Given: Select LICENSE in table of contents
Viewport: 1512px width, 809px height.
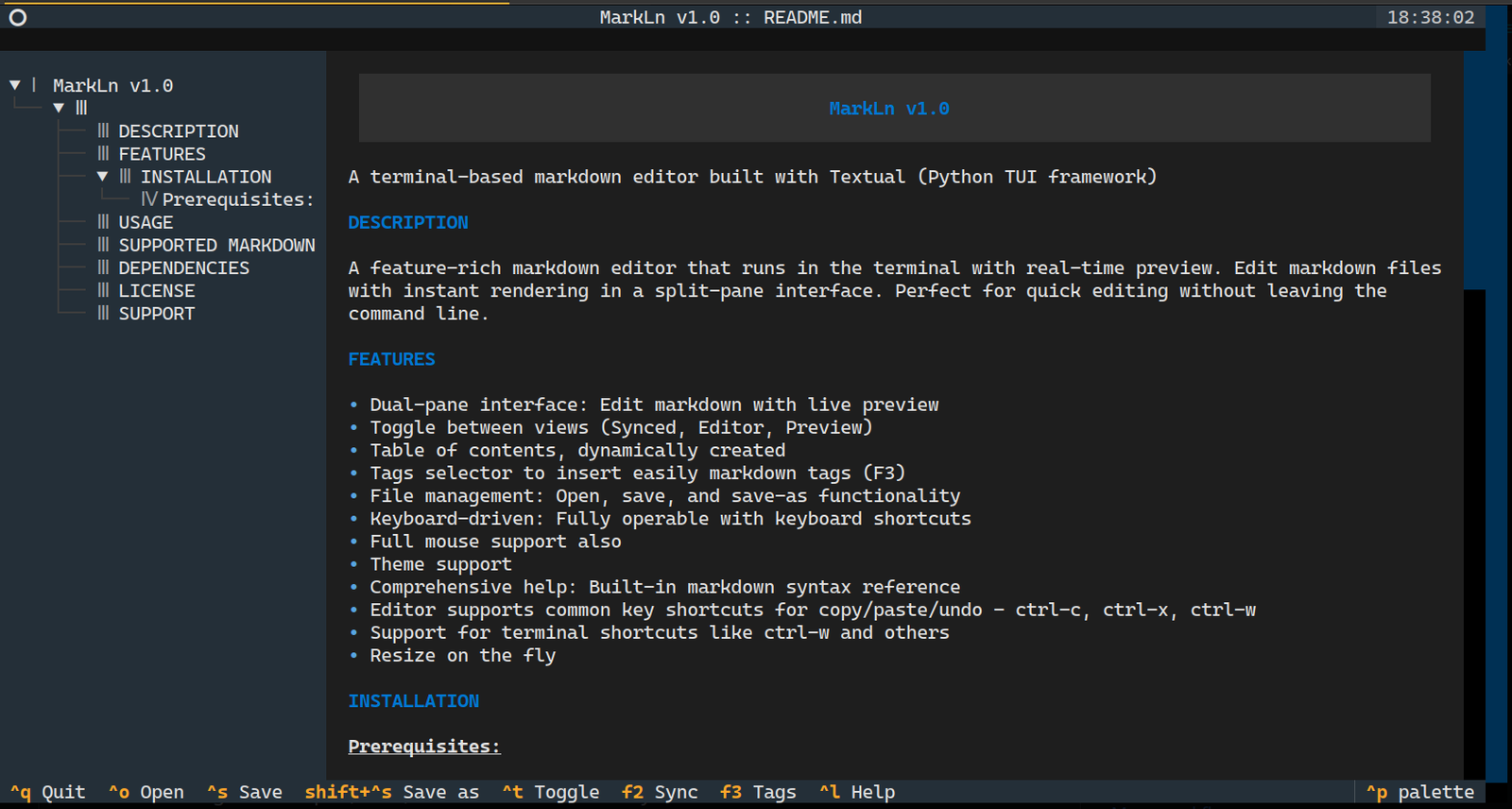Looking at the screenshot, I should (x=157, y=291).
